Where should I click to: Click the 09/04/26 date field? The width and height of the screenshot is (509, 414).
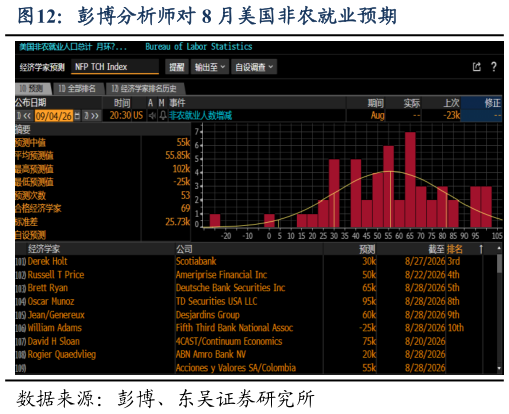(53, 116)
